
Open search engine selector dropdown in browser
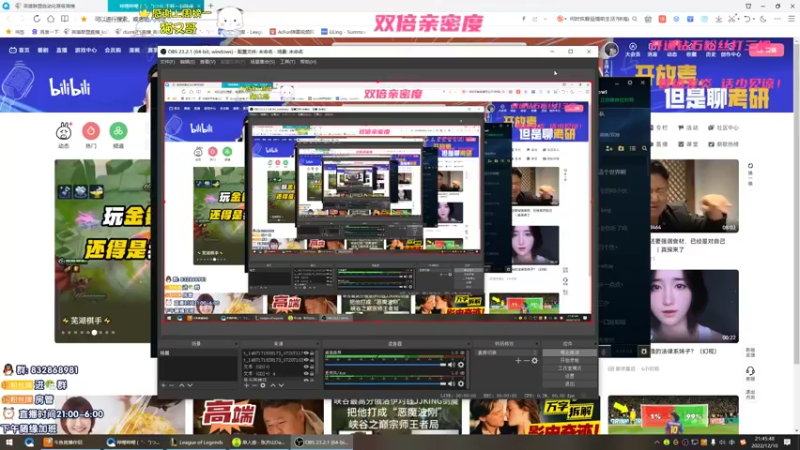click(x=561, y=19)
